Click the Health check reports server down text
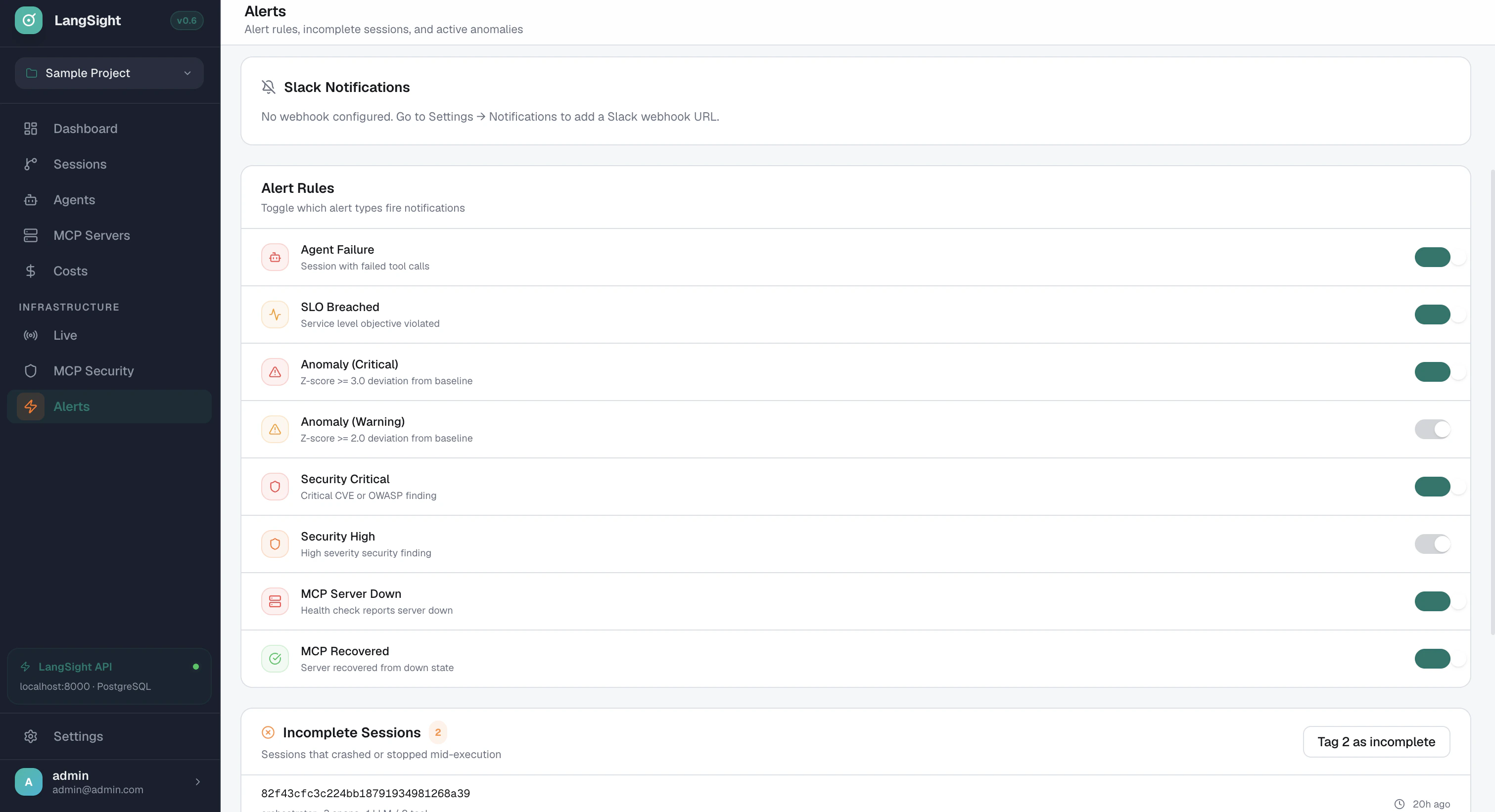 (x=376, y=611)
